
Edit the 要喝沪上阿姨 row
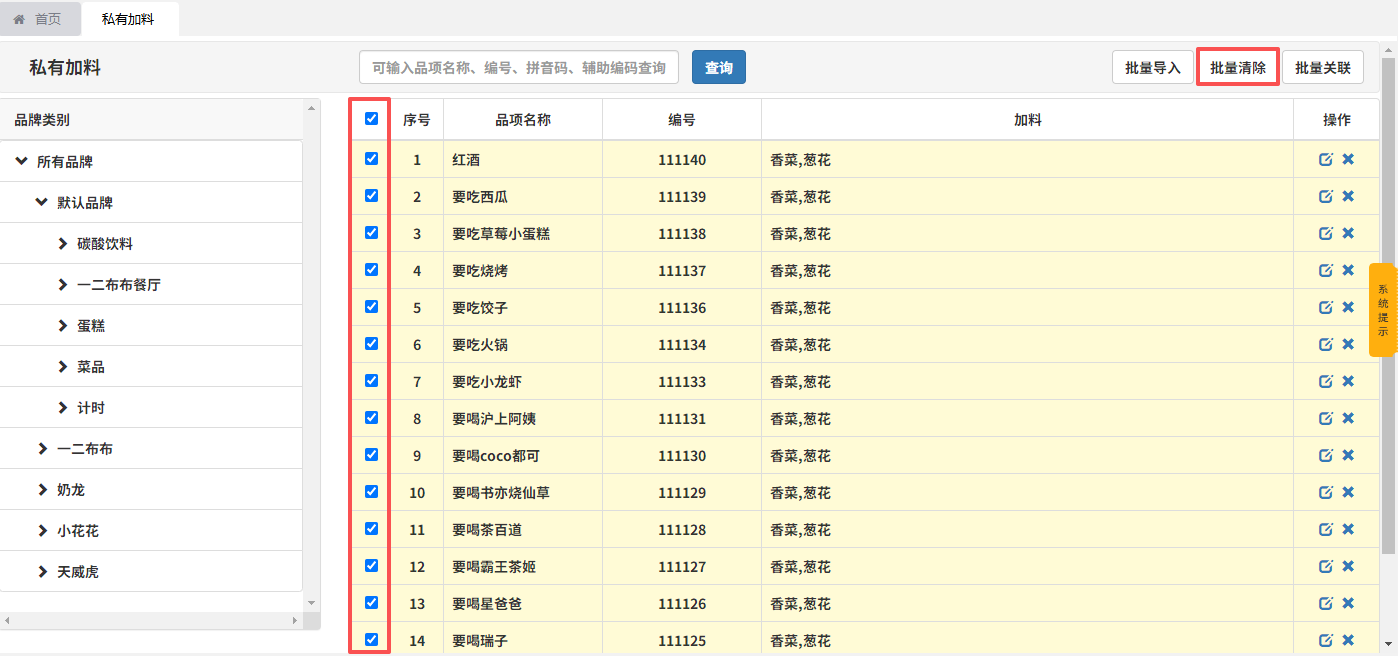1326,418
